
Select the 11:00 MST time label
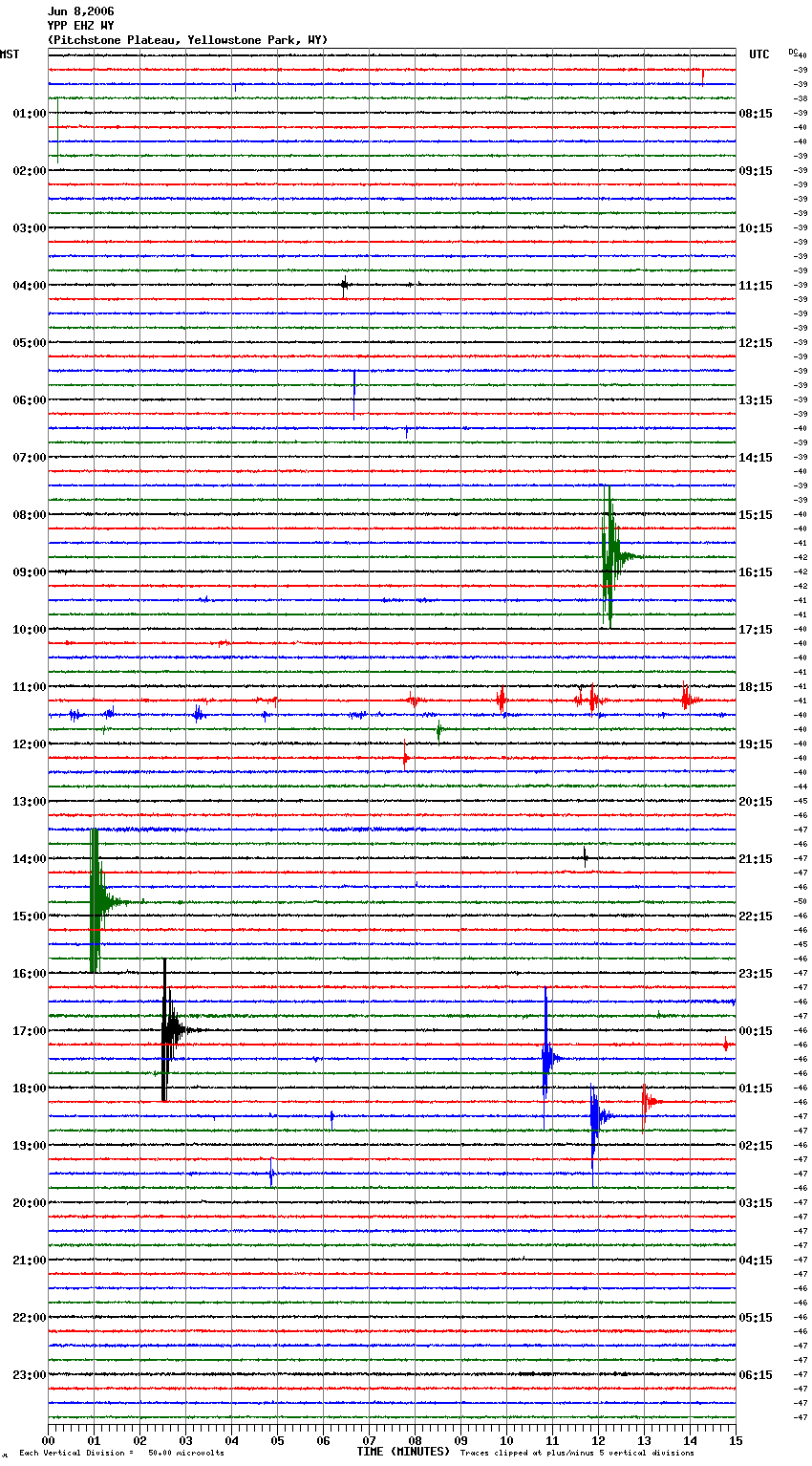click(x=30, y=686)
